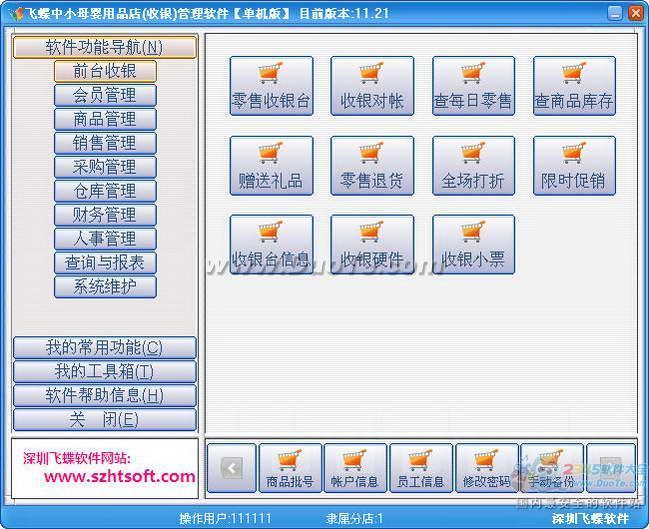Image resolution: width=649 pixels, height=529 pixels.
Task: Click the 收银对帐 reconciliation icon
Action: (372, 86)
